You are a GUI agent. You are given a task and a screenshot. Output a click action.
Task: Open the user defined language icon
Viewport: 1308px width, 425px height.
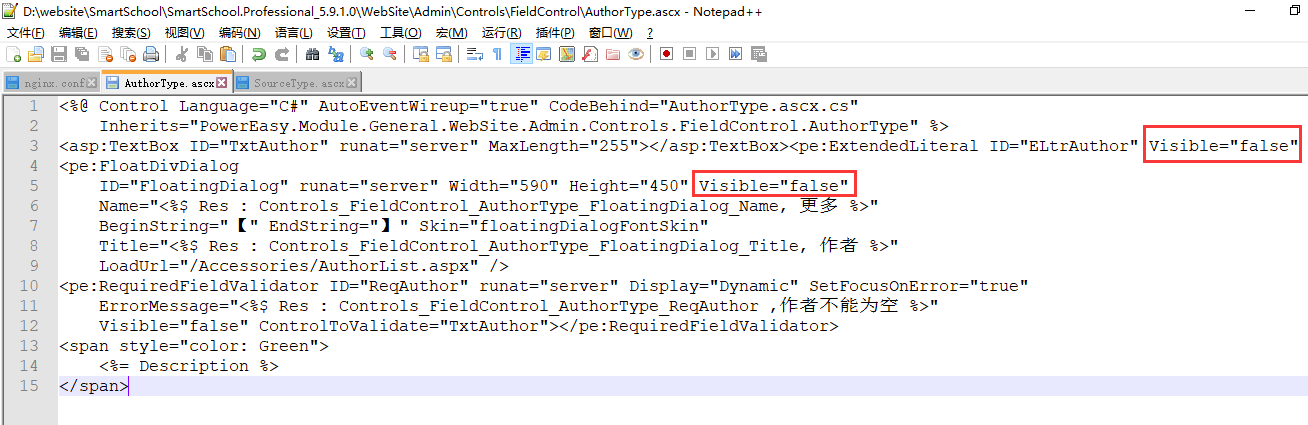(543, 54)
